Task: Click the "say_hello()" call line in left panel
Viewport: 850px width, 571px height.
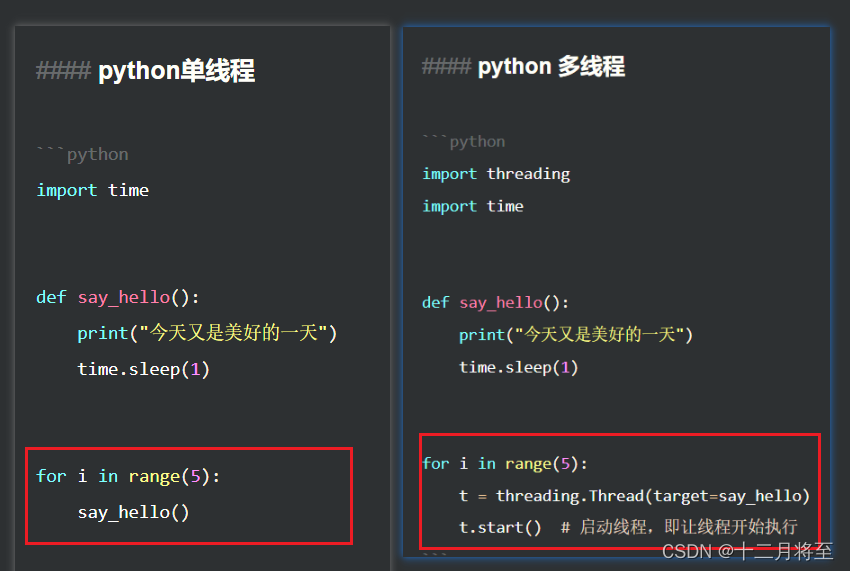Action: tap(133, 512)
